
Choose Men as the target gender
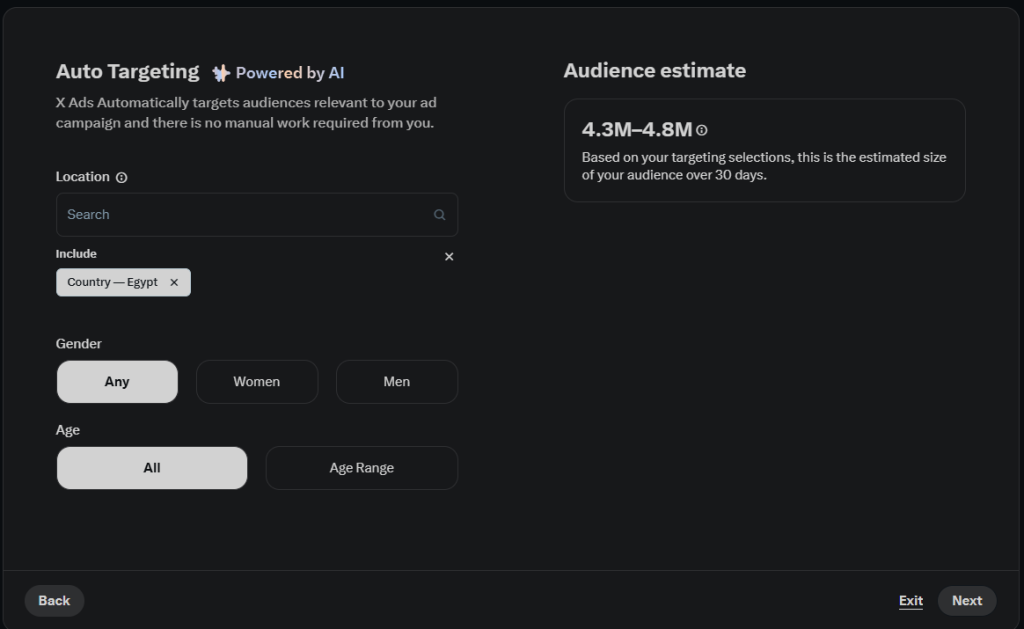tap(397, 382)
